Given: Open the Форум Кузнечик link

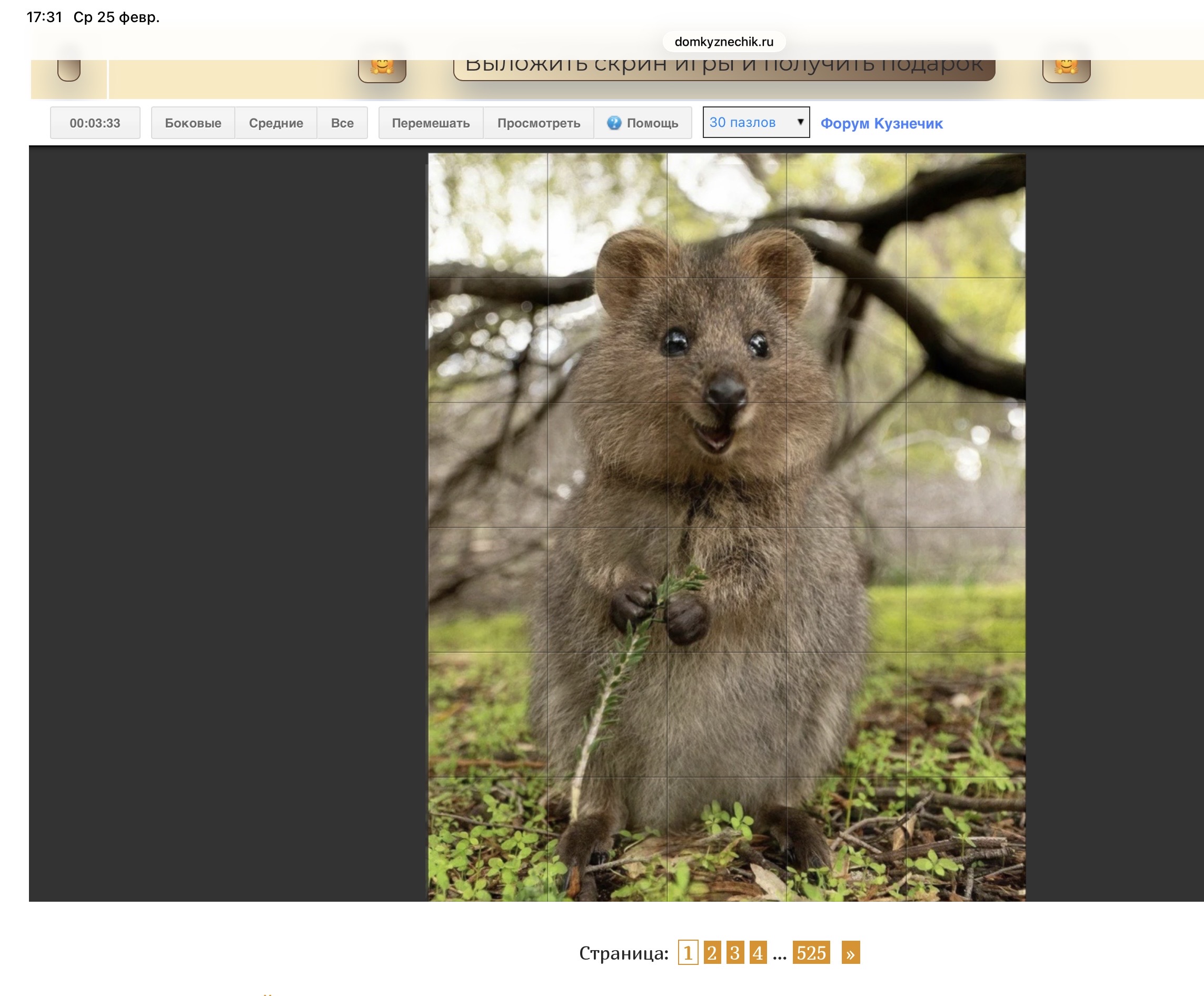Looking at the screenshot, I should pos(881,123).
